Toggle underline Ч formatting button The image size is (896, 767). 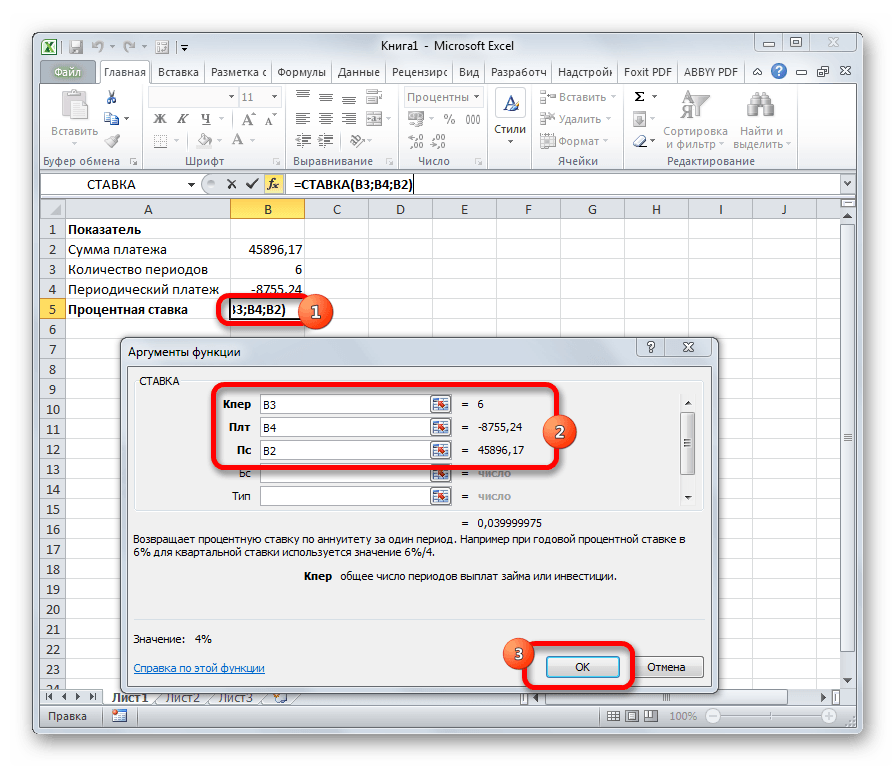click(201, 119)
